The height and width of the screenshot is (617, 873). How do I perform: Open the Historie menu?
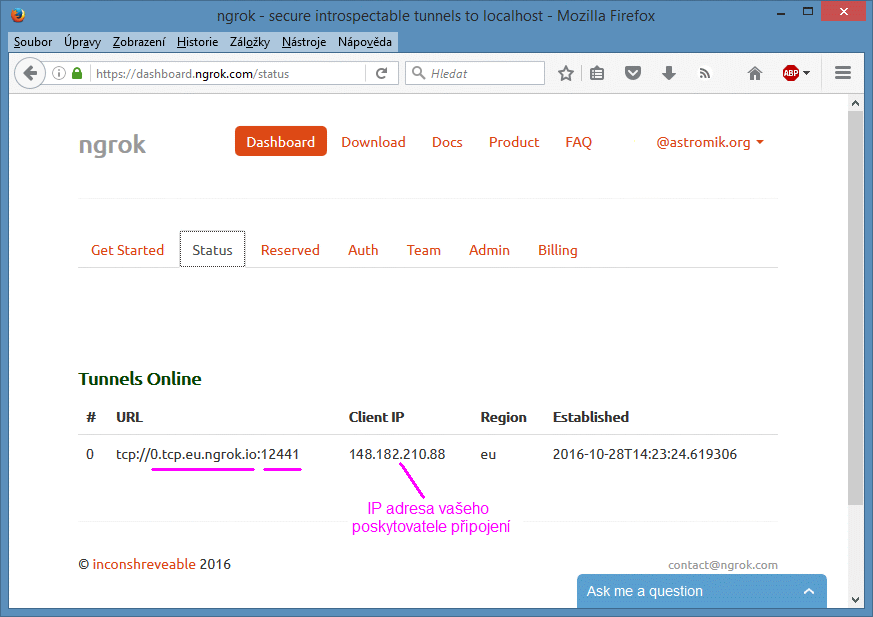click(x=197, y=42)
